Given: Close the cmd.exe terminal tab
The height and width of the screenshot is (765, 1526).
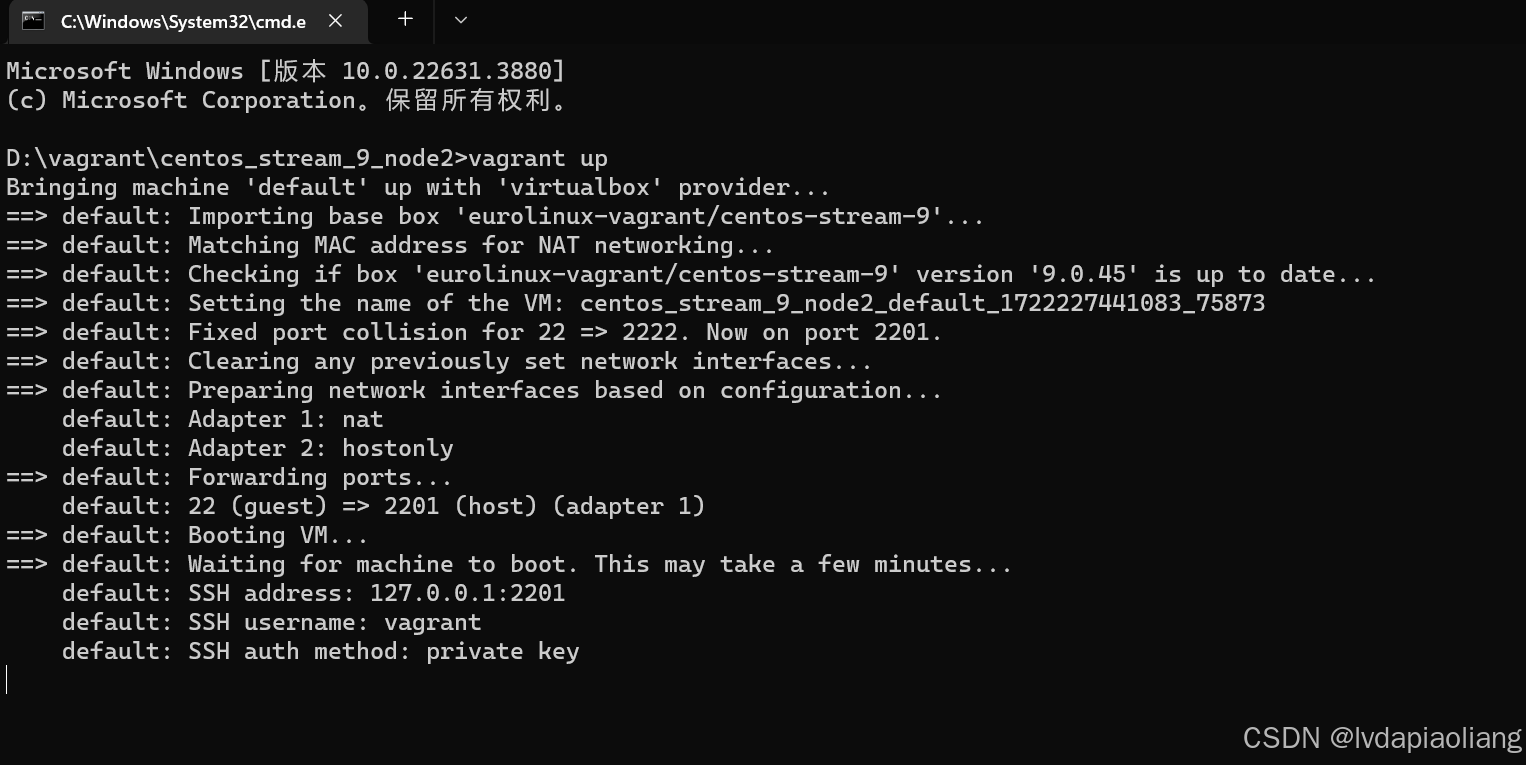Looking at the screenshot, I should (335, 20).
